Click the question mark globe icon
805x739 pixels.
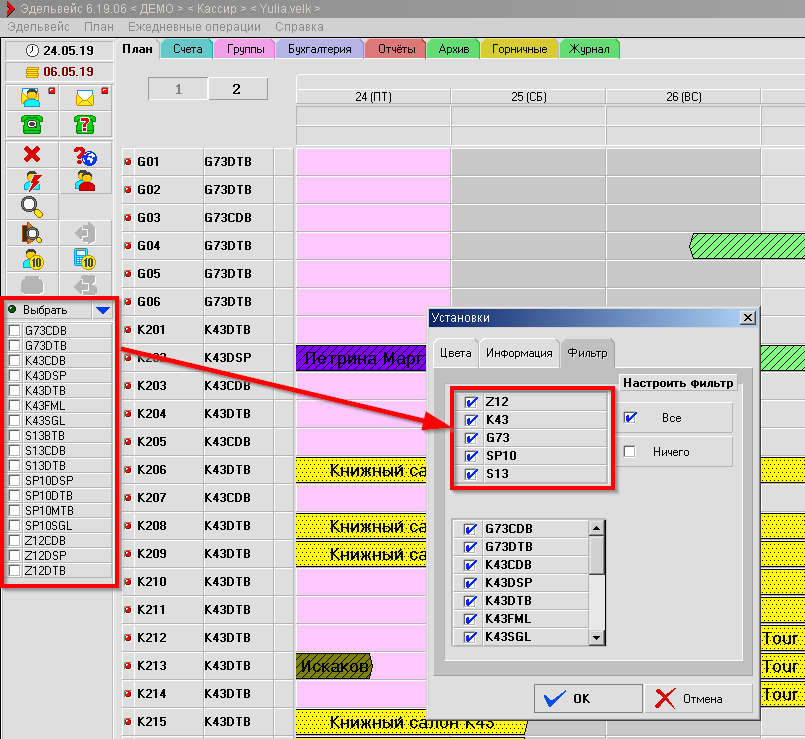click(x=85, y=155)
